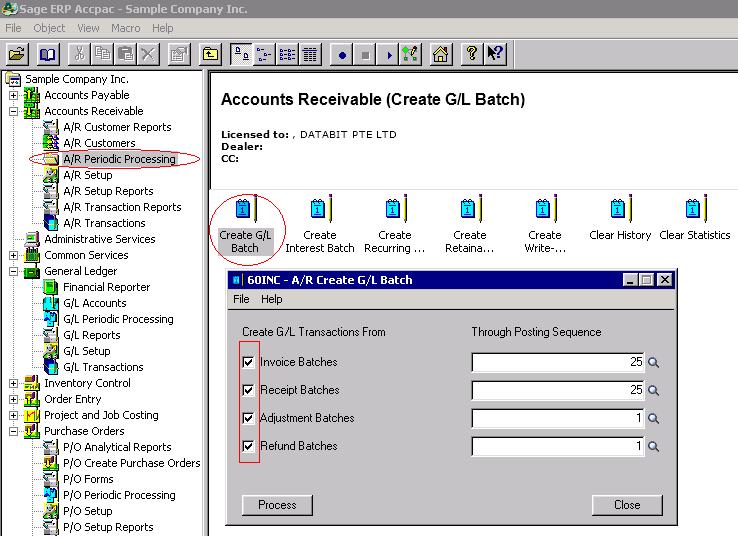Select A/R Customers in the tree
This screenshot has width=738, height=554.
[x=99, y=143]
